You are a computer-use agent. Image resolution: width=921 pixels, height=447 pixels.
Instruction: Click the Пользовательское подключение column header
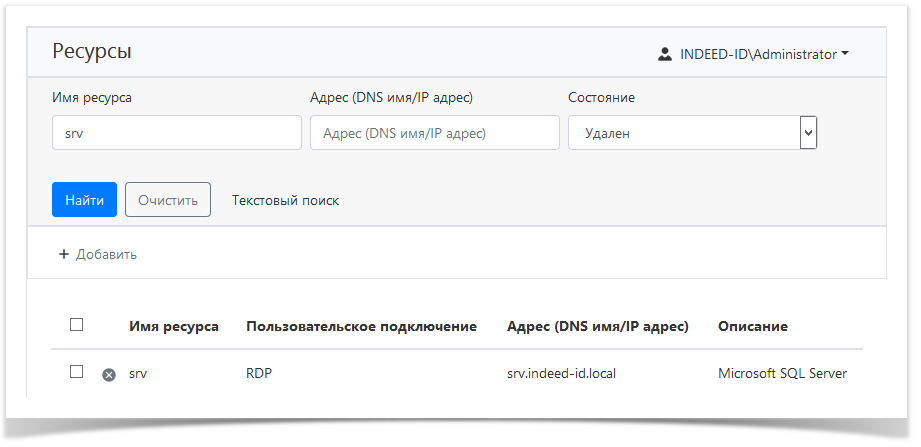361,326
